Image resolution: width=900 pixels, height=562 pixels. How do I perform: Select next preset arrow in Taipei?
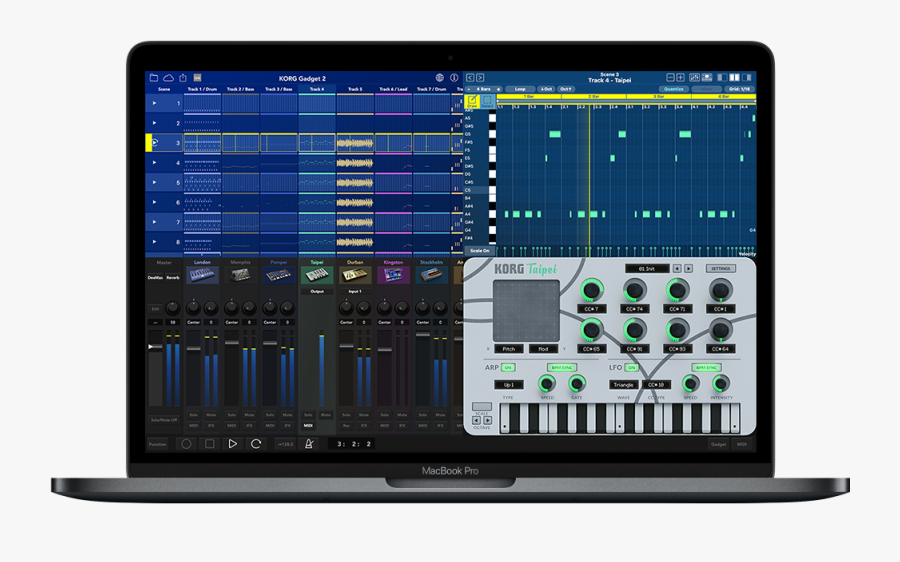689,269
